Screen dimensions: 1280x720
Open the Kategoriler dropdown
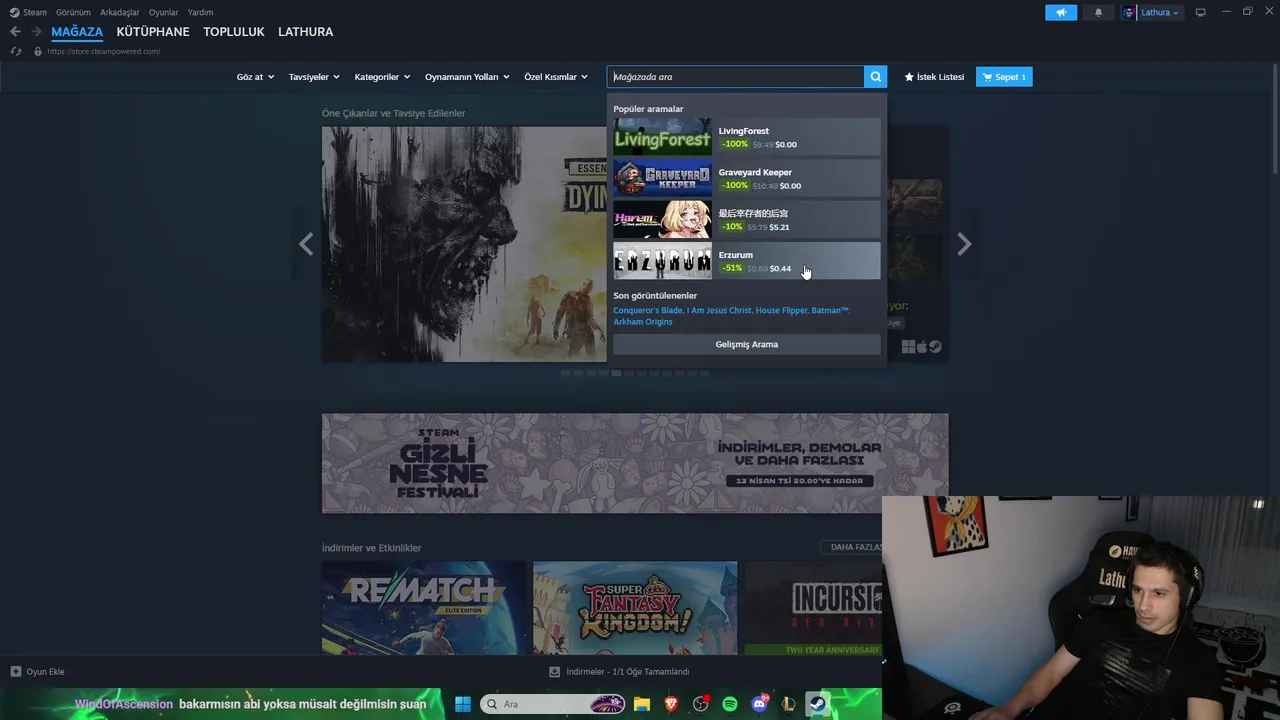point(382,77)
